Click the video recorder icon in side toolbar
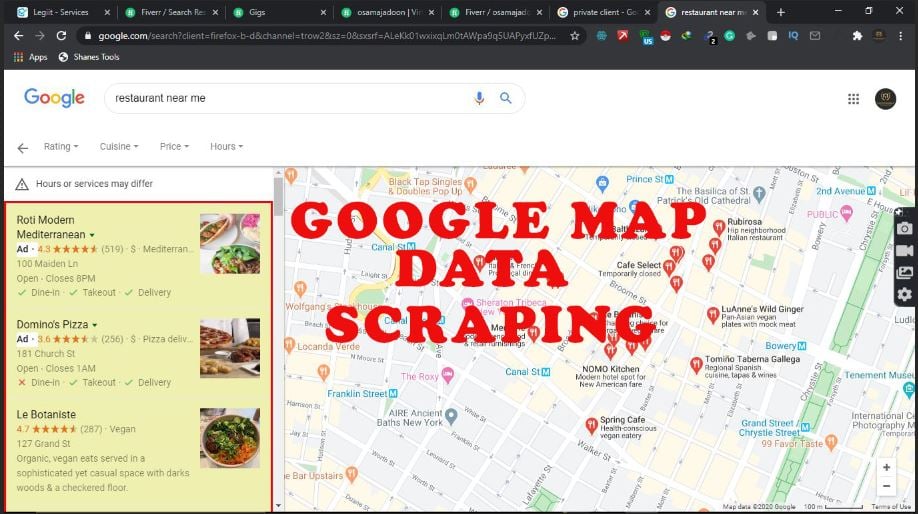This screenshot has height=514, width=918. 905,251
